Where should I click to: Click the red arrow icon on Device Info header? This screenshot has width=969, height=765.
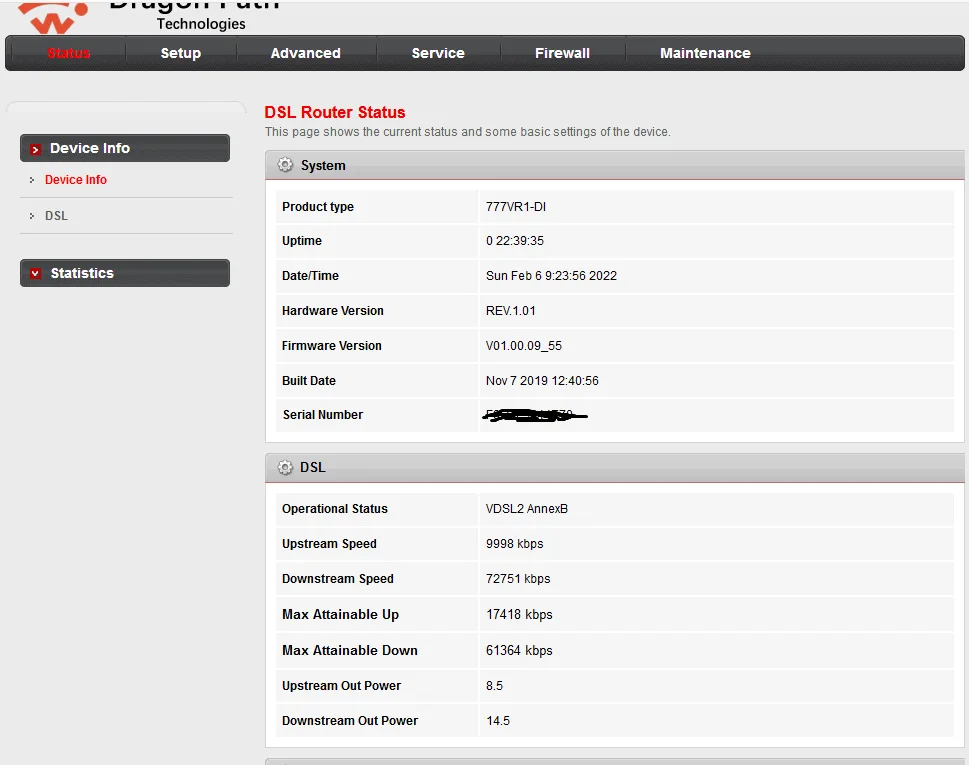37,147
